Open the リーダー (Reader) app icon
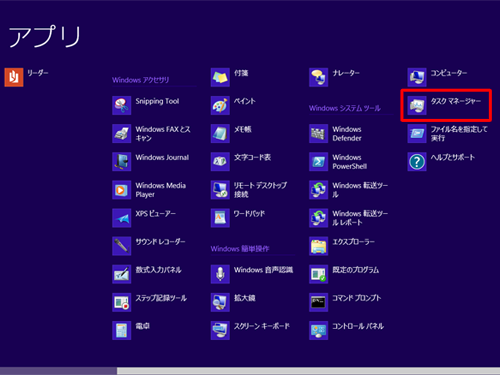The width and height of the screenshot is (500, 375). click(x=14, y=77)
